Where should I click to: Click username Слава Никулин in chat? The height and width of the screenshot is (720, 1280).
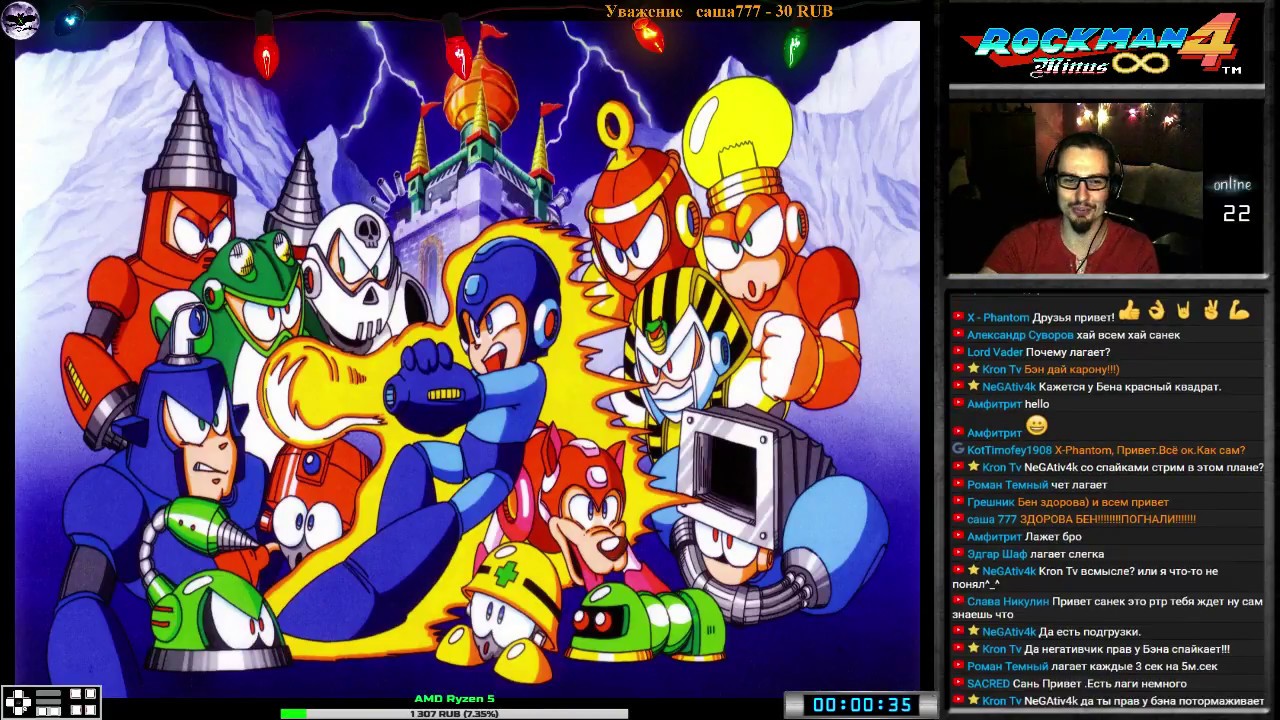[x=1008, y=602]
